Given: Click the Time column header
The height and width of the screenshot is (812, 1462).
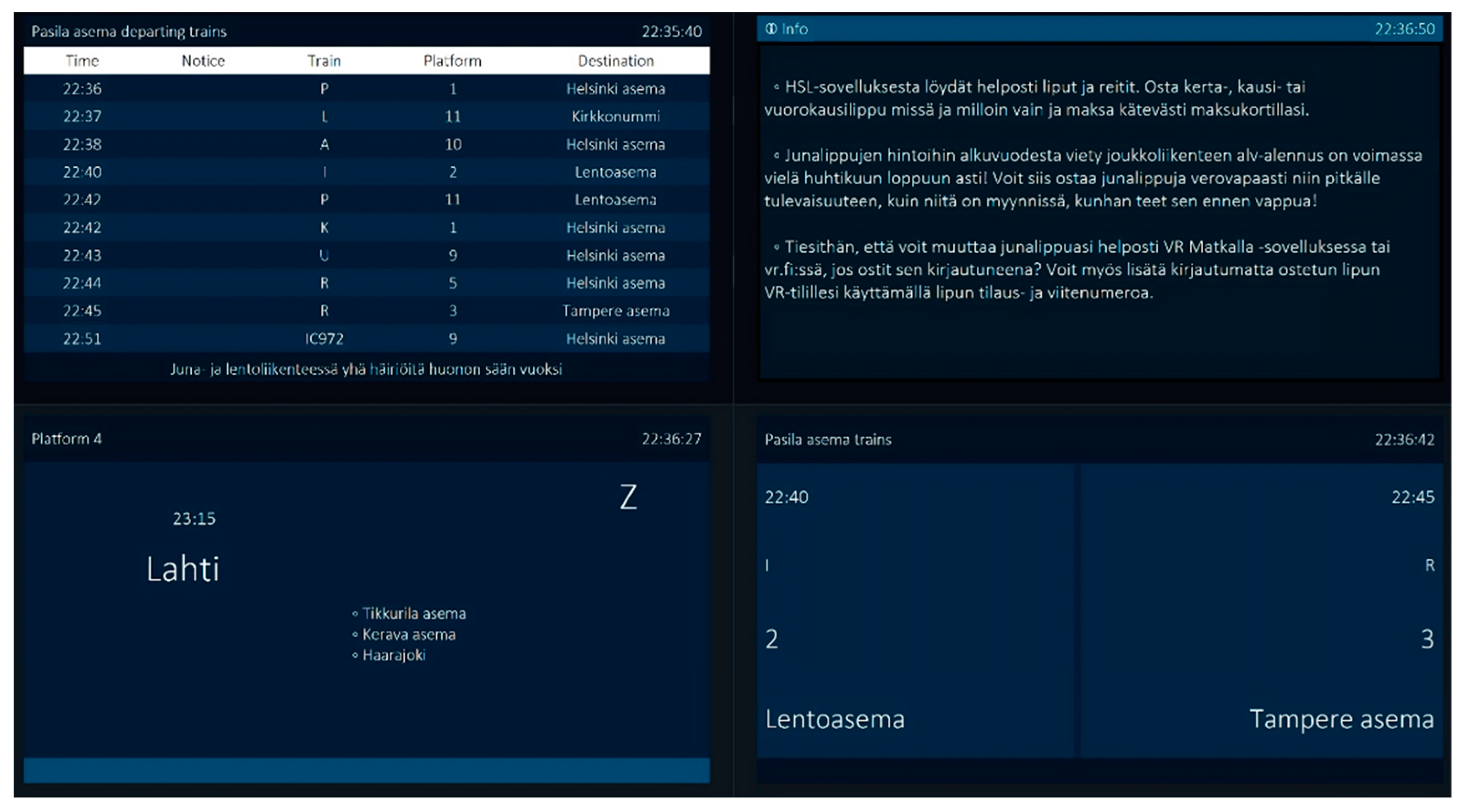Looking at the screenshot, I should (x=82, y=61).
